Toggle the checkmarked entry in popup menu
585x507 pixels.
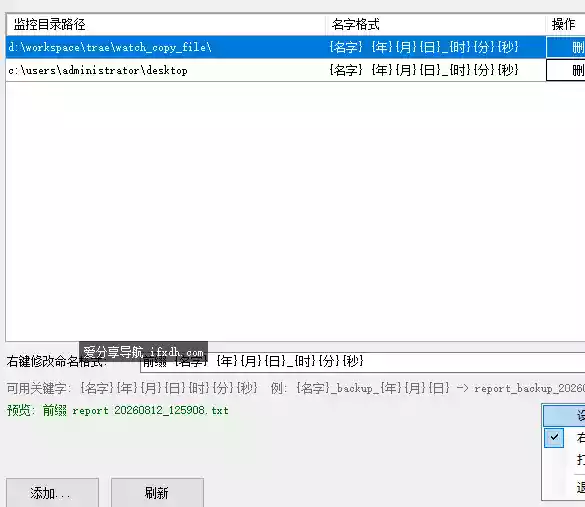pos(564,438)
